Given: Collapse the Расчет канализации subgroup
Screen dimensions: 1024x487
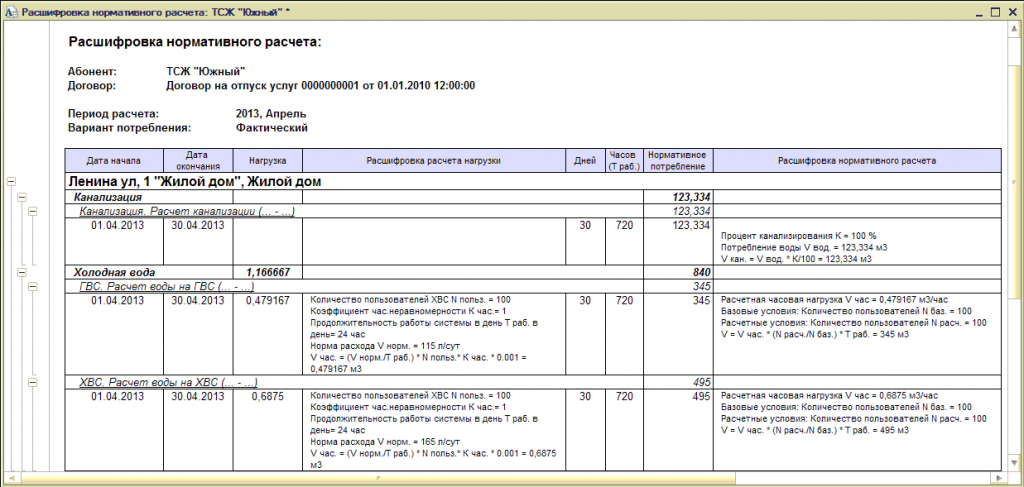Looking at the screenshot, I should click(33, 212).
